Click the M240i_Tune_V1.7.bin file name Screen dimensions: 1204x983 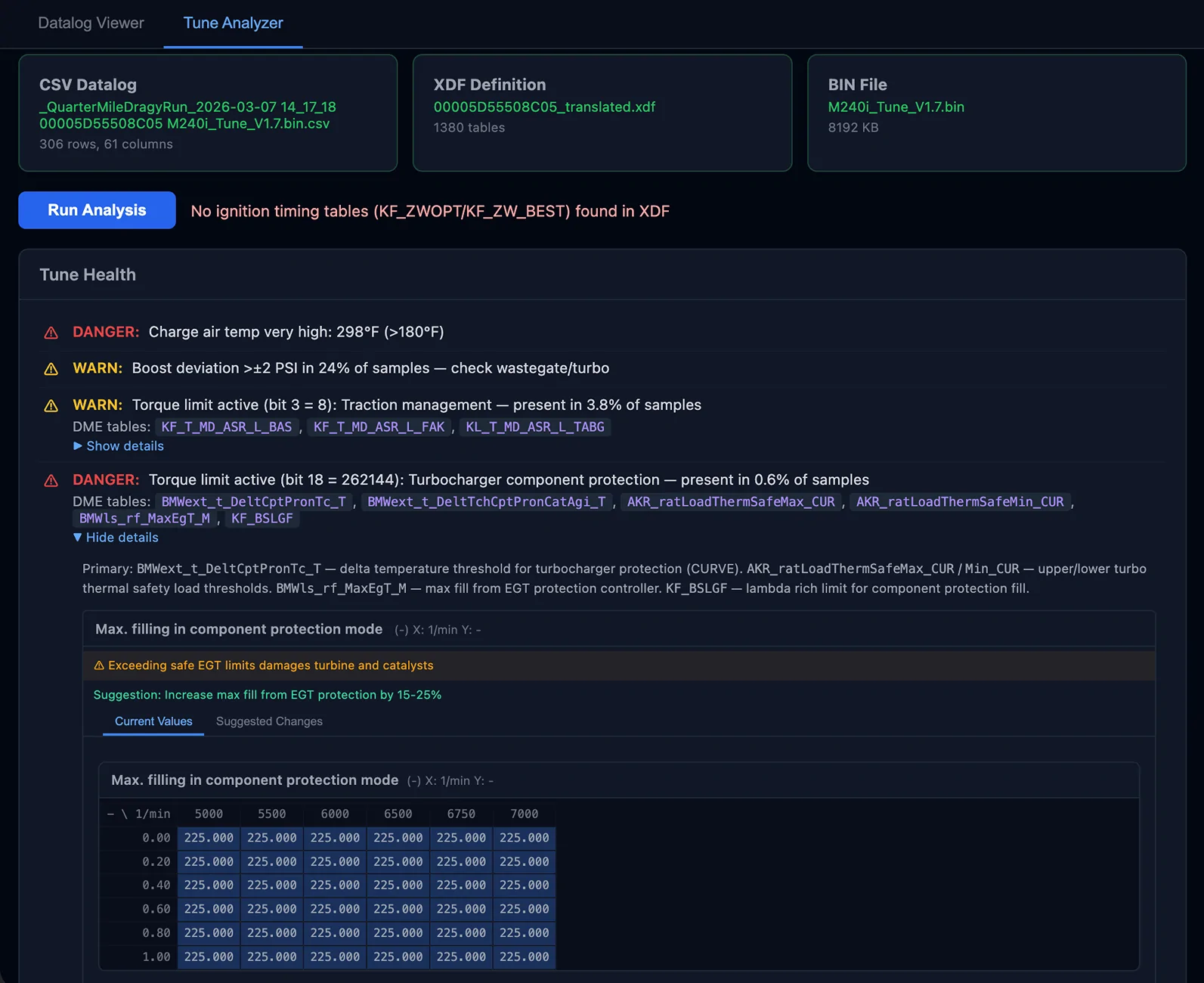(896, 107)
